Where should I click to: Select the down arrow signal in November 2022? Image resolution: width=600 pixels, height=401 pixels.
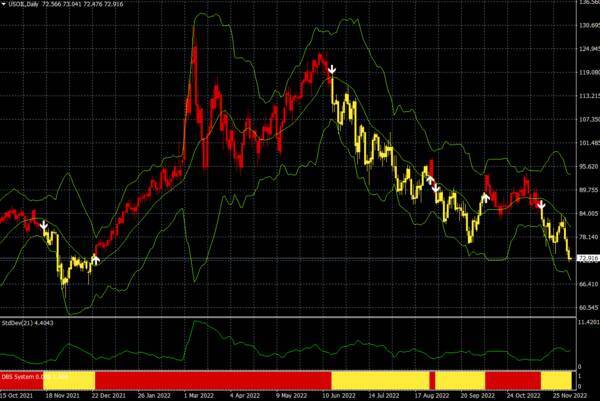point(541,205)
